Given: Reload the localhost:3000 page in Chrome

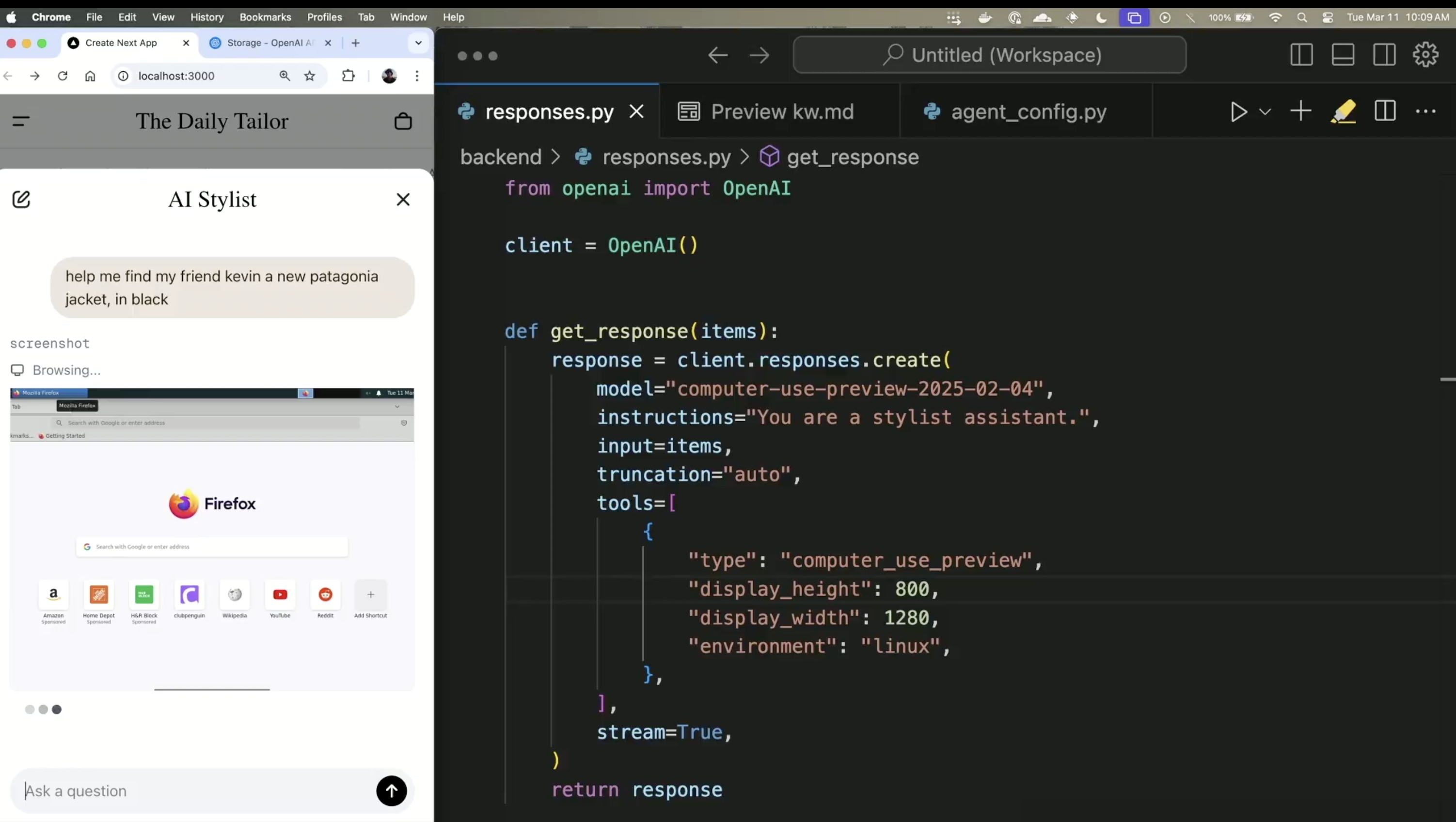Looking at the screenshot, I should [x=63, y=76].
